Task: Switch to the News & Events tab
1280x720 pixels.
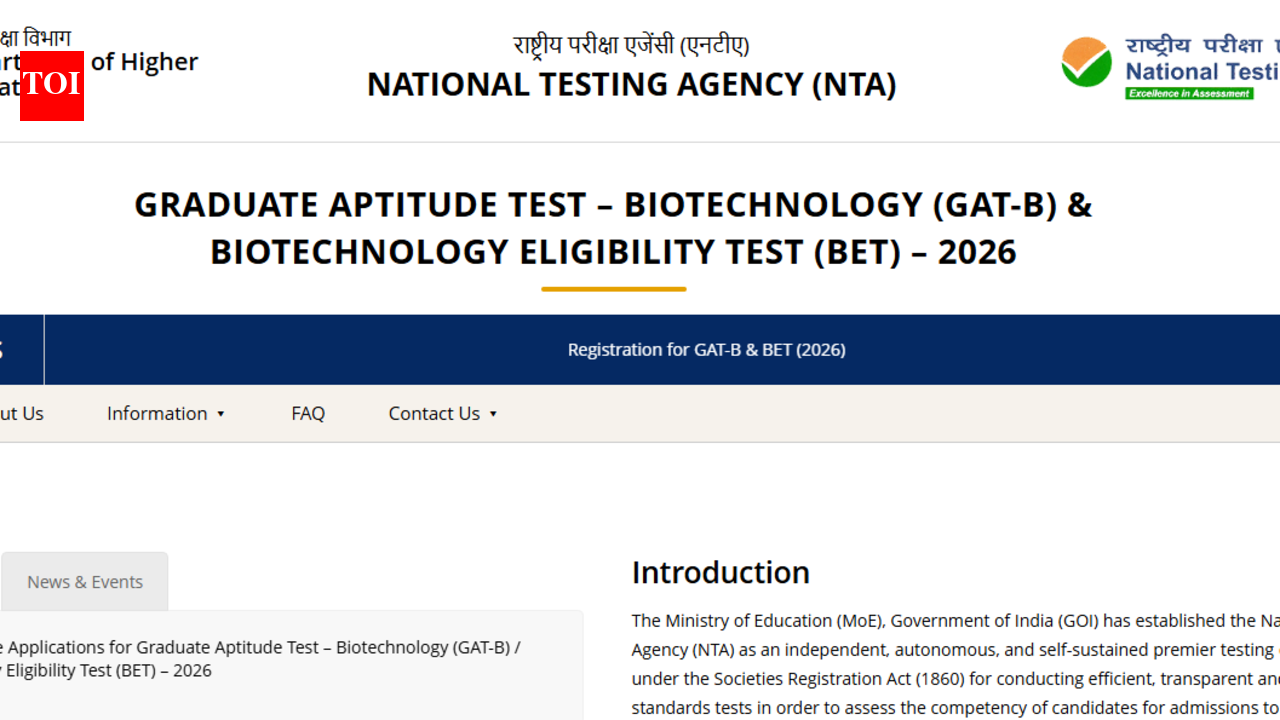Action: (x=84, y=581)
